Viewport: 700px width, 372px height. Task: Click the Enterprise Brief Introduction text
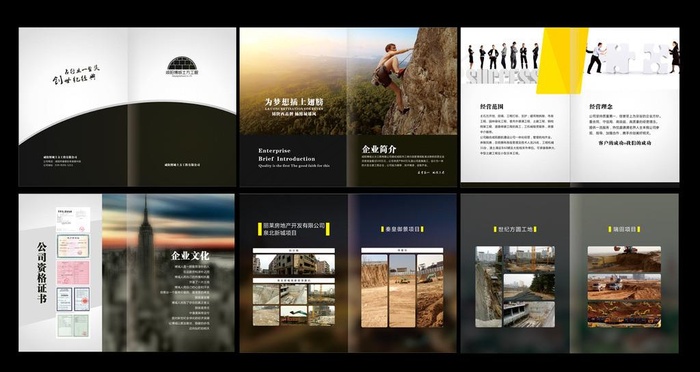(287, 155)
